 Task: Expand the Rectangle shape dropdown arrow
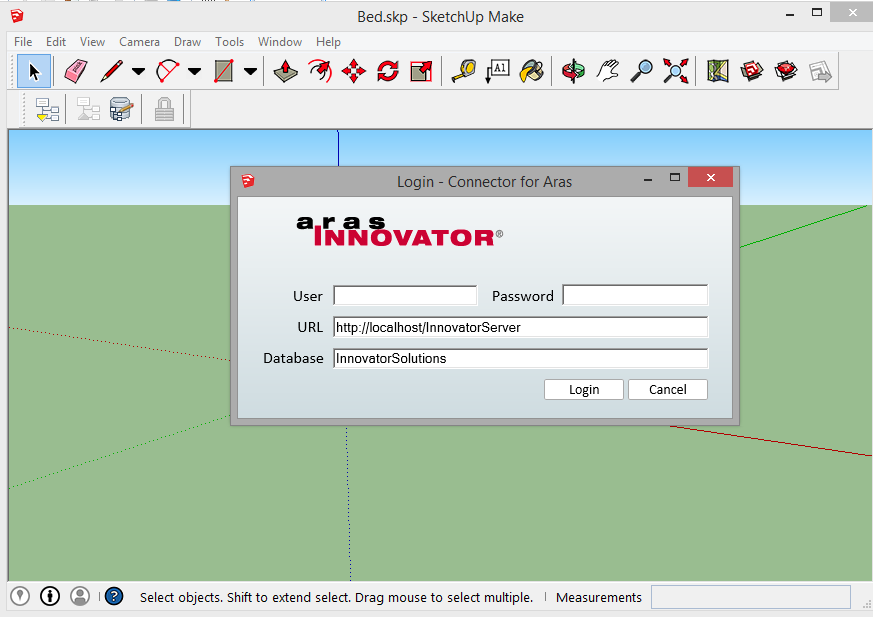[x=250, y=71]
